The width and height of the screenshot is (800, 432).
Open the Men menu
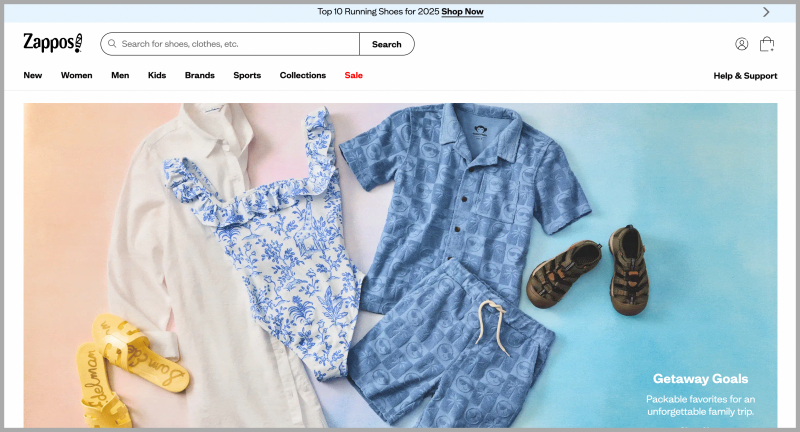pyautogui.click(x=120, y=75)
